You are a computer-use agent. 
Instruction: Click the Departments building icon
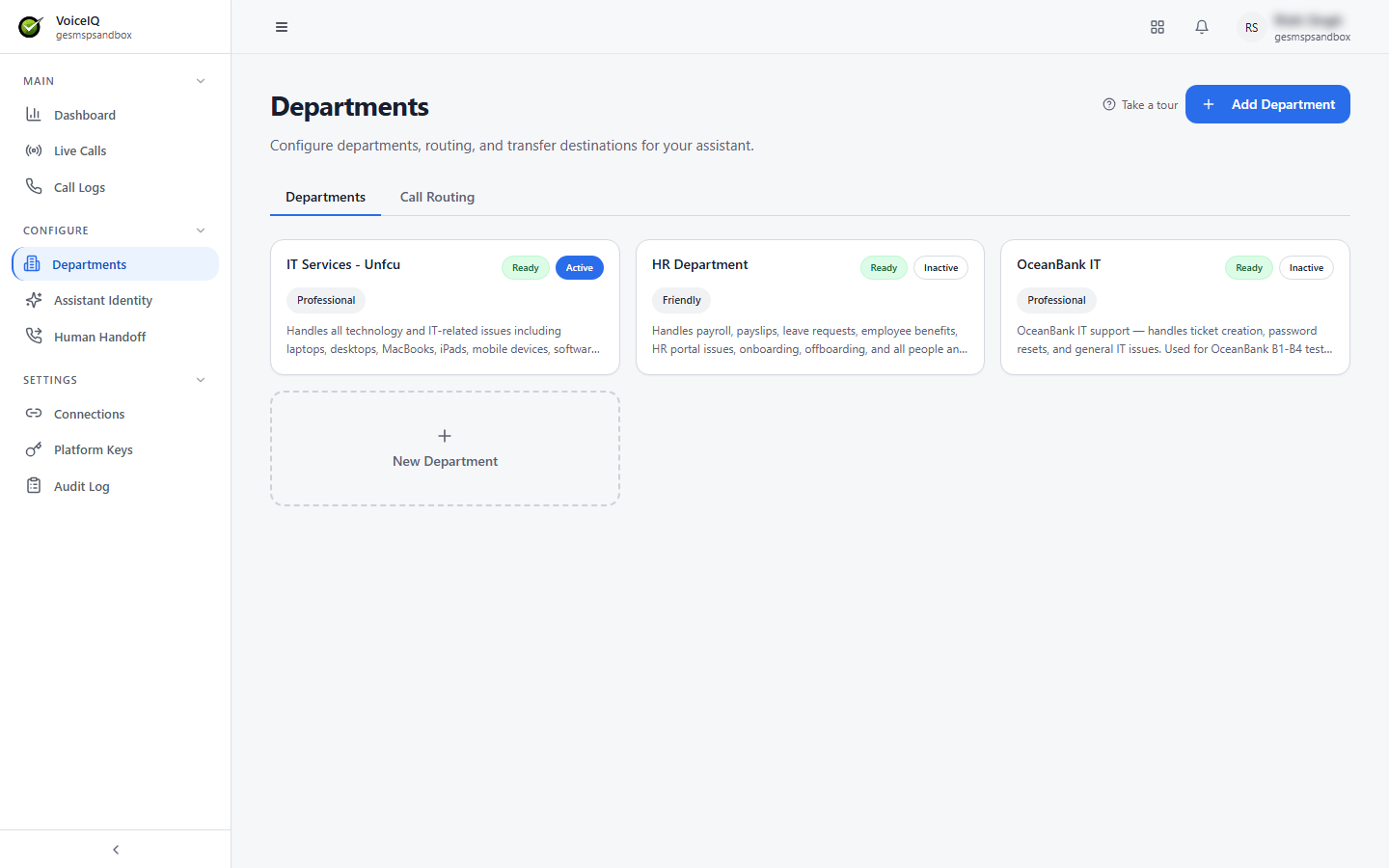(x=32, y=264)
